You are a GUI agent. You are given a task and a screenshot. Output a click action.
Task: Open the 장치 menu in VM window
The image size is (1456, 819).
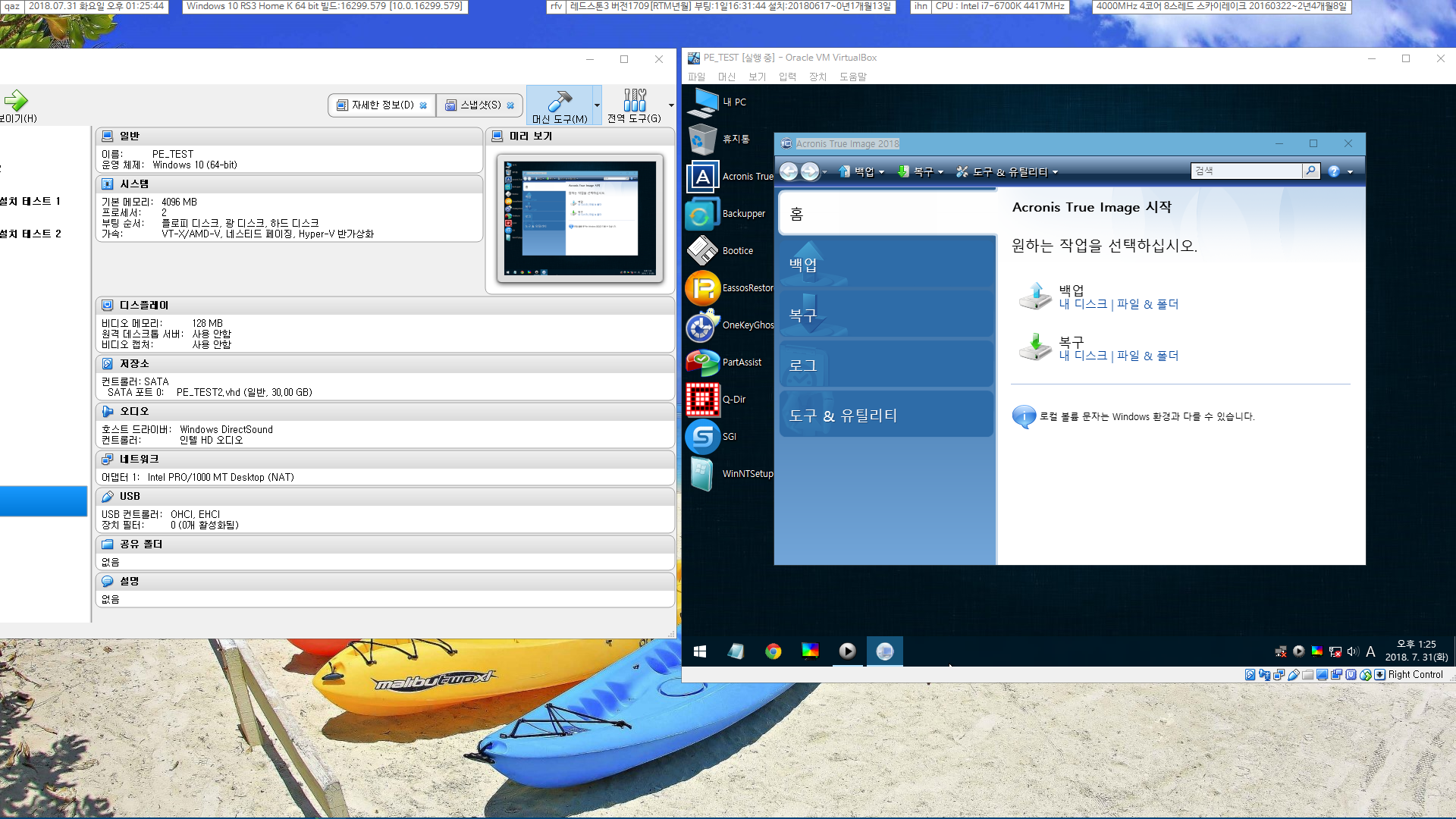pos(817,77)
